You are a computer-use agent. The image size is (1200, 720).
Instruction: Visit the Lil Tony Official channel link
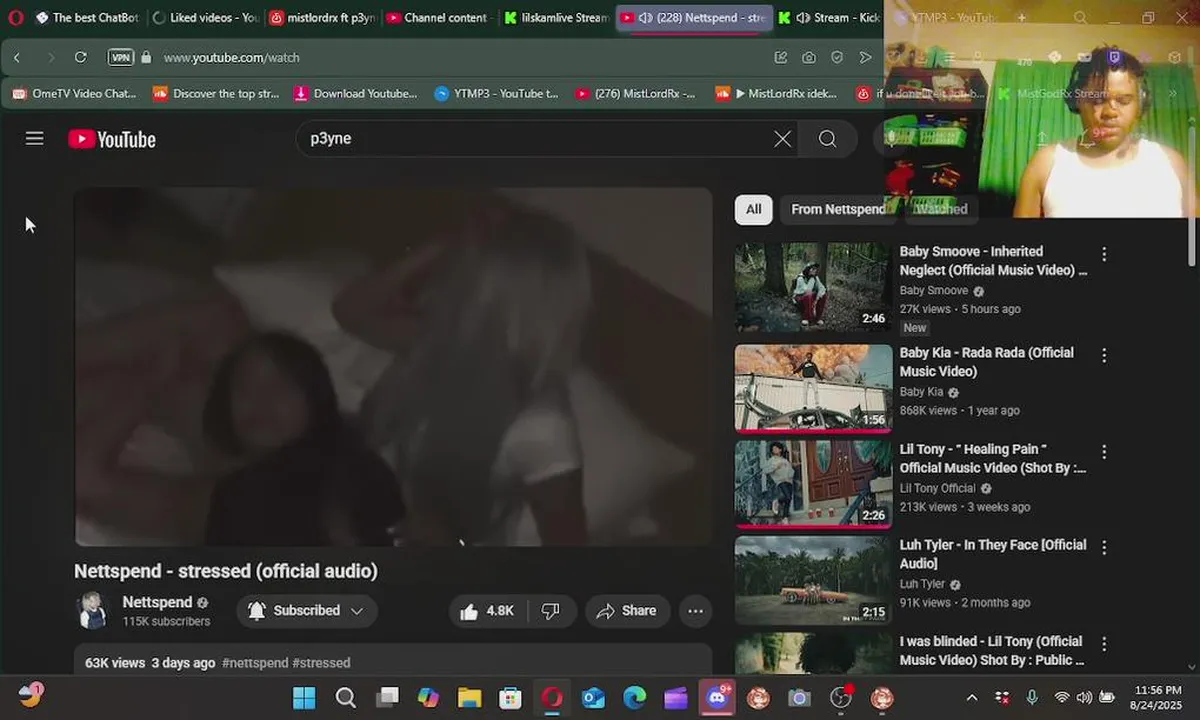(937, 488)
